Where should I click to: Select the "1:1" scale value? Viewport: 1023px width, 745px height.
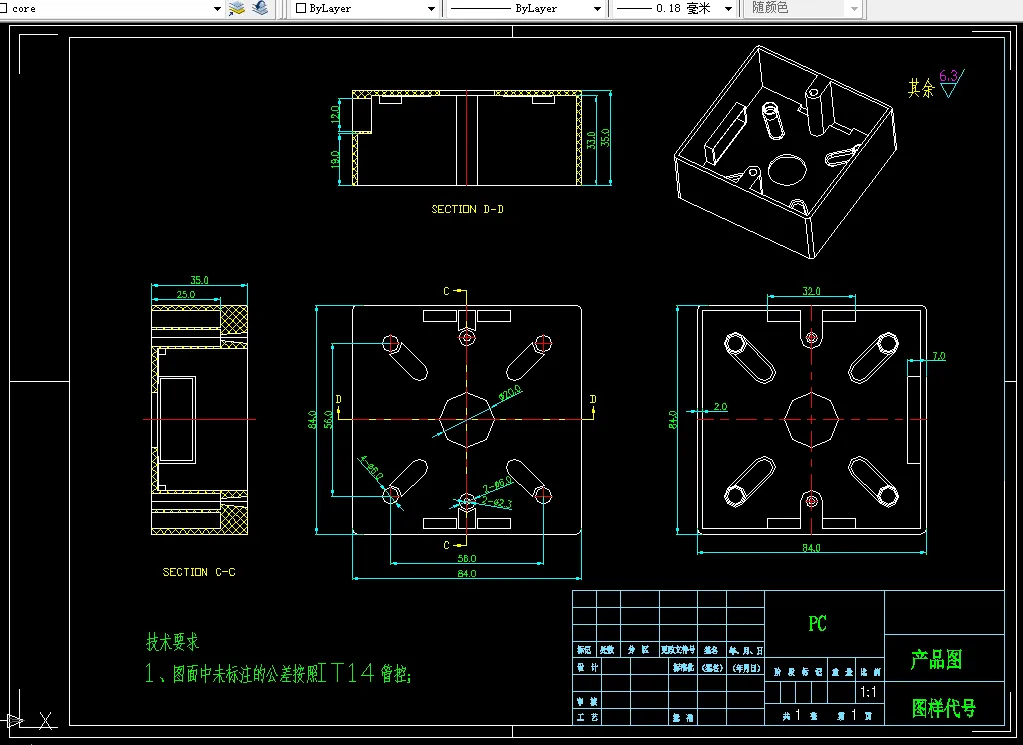coord(868,692)
